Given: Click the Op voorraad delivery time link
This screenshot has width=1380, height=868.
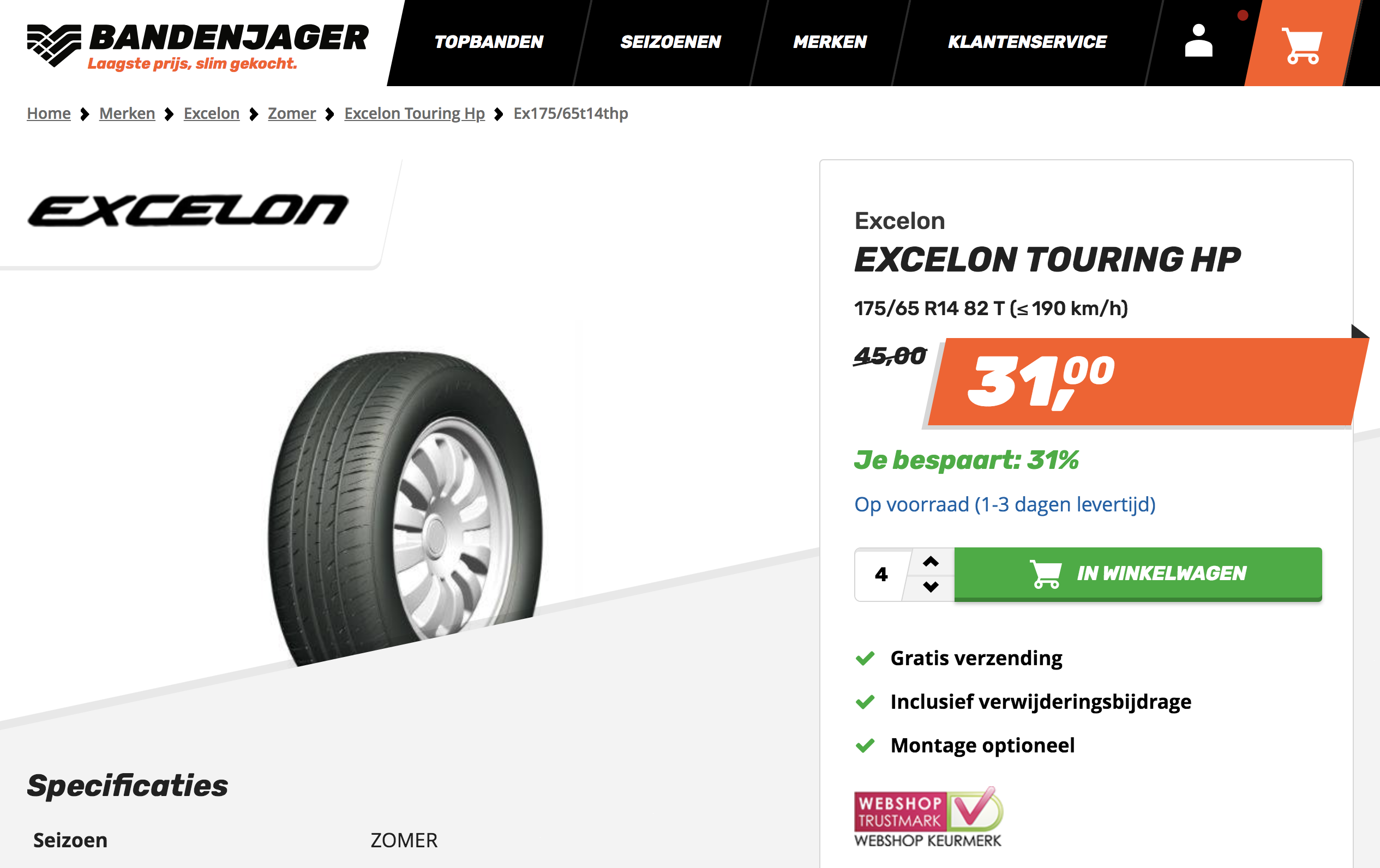Looking at the screenshot, I should tap(1005, 504).
